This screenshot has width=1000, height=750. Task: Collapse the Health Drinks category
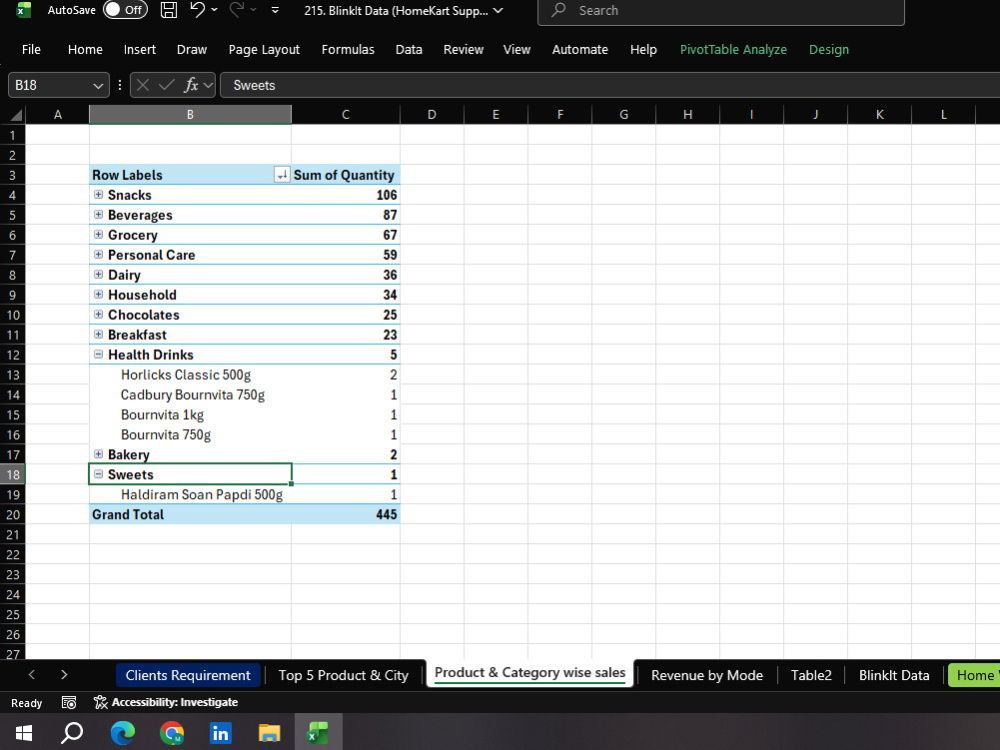(98, 355)
